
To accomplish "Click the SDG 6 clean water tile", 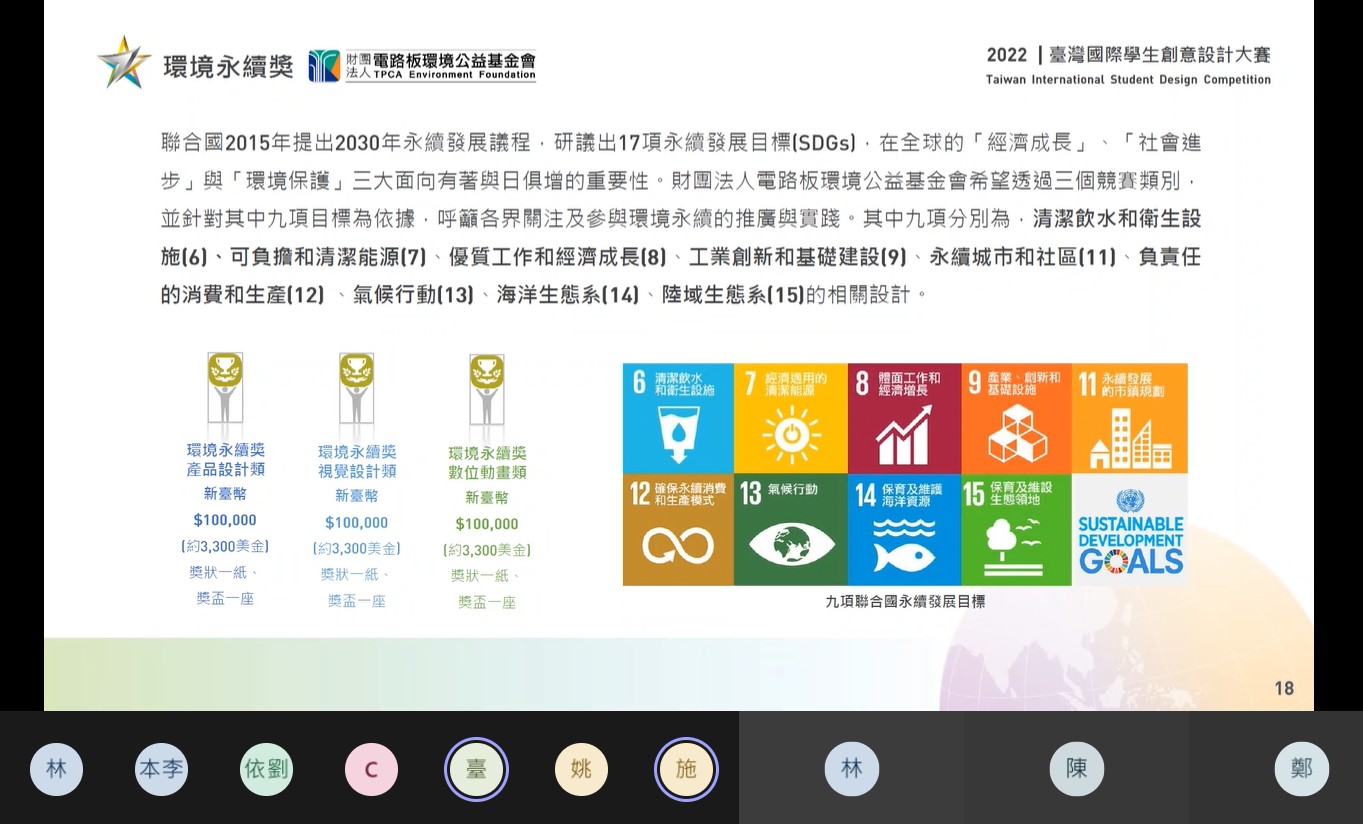I will tap(677, 418).
